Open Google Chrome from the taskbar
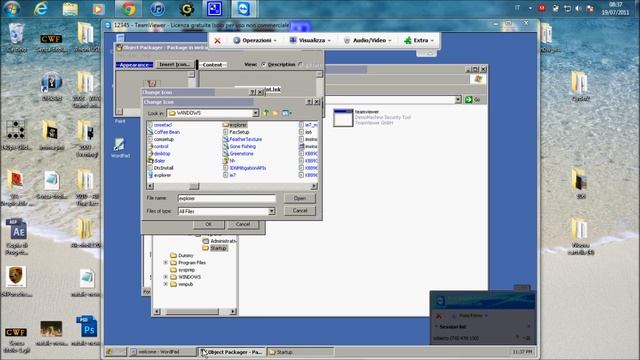Screen dimensions: 640x360 (x=128, y=9)
